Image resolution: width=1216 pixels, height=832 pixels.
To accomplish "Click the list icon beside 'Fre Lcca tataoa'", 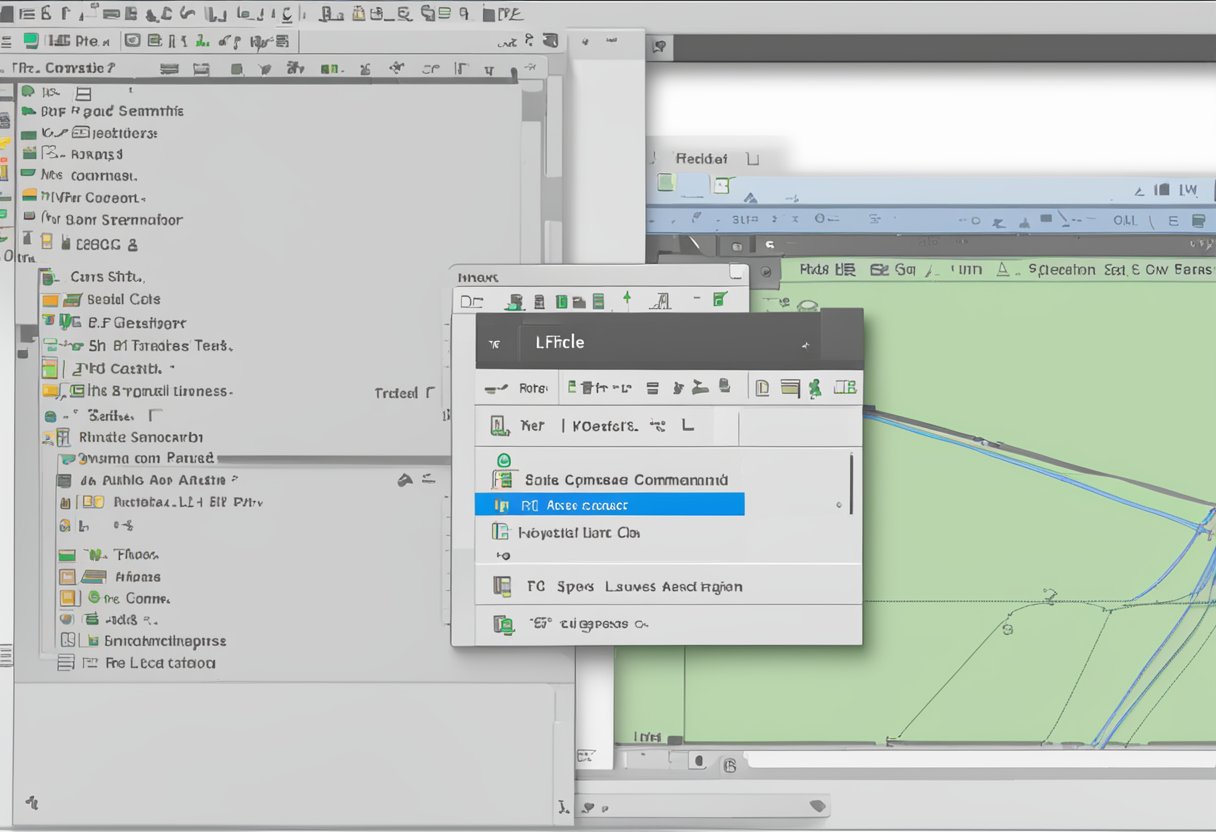I will (x=66, y=663).
